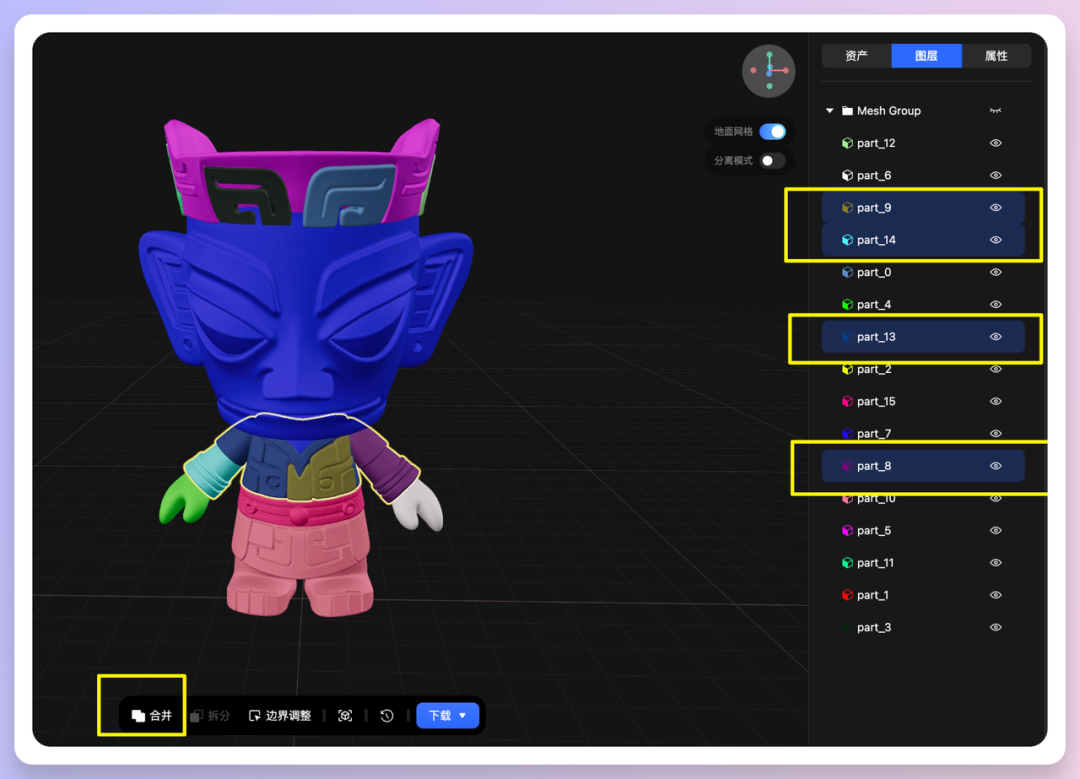Click the Mesh Group folder icon
Screen dimensions: 1080x779
(x=847, y=111)
